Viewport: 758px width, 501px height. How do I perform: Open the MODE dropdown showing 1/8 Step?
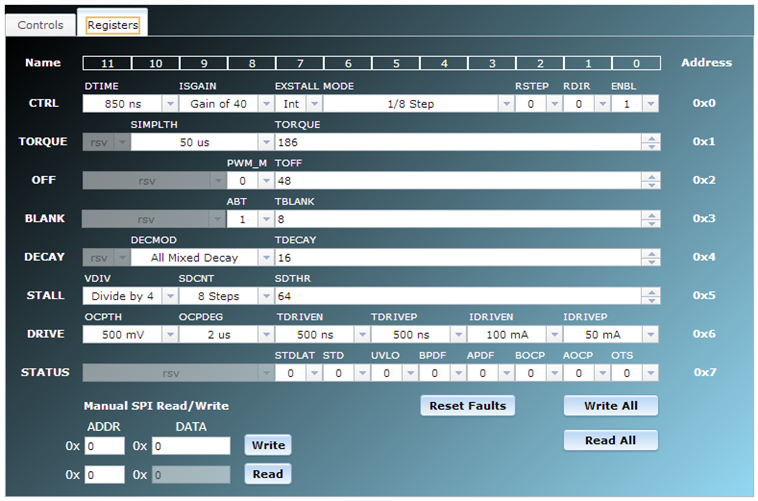418,103
